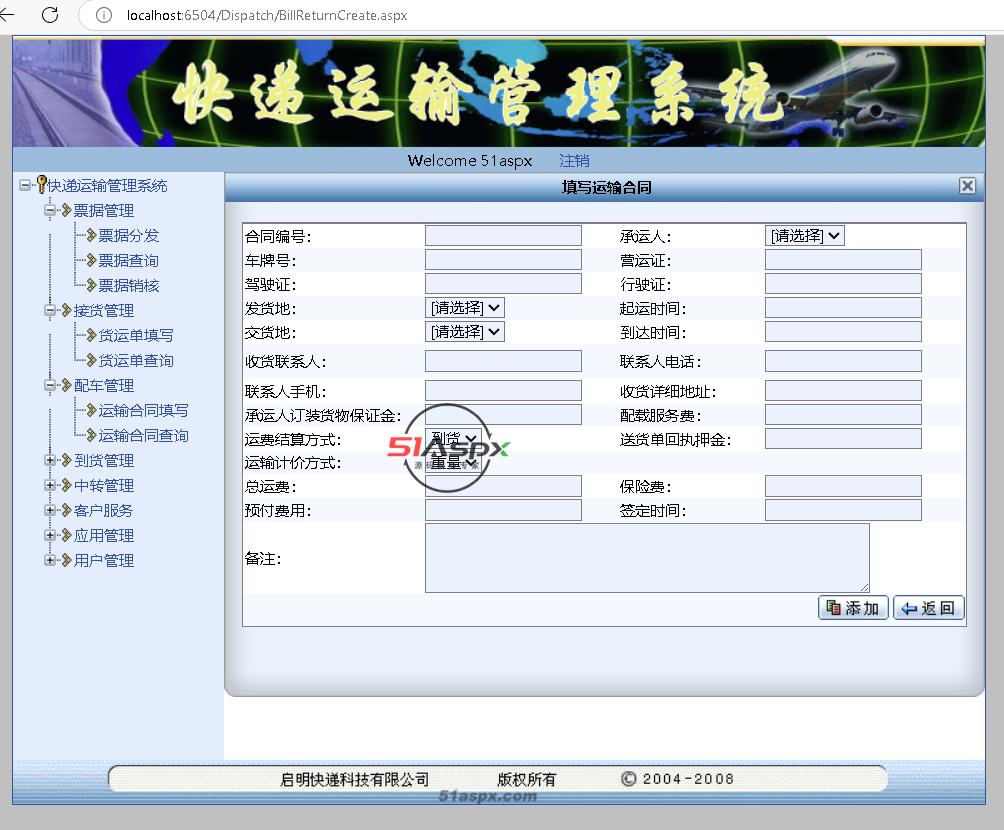Viewport: 1004px width, 830px height.
Task: Open the 发货地 dropdown
Action: click(x=464, y=308)
